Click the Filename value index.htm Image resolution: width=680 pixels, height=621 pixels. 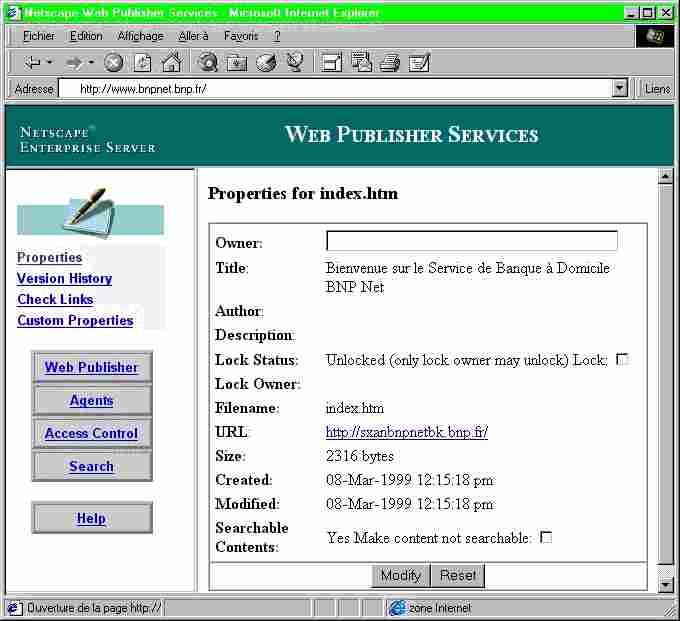(x=355, y=408)
